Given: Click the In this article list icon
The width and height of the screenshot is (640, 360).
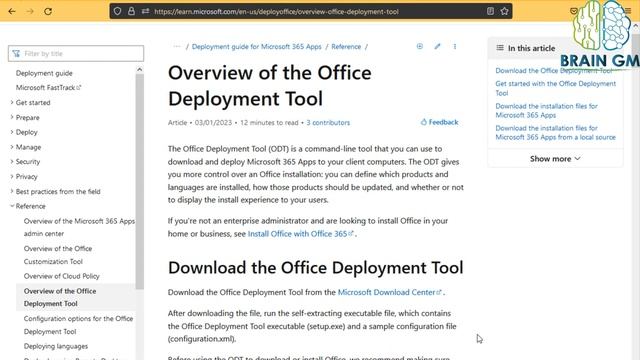Looking at the screenshot, I should pyautogui.click(x=500, y=48).
